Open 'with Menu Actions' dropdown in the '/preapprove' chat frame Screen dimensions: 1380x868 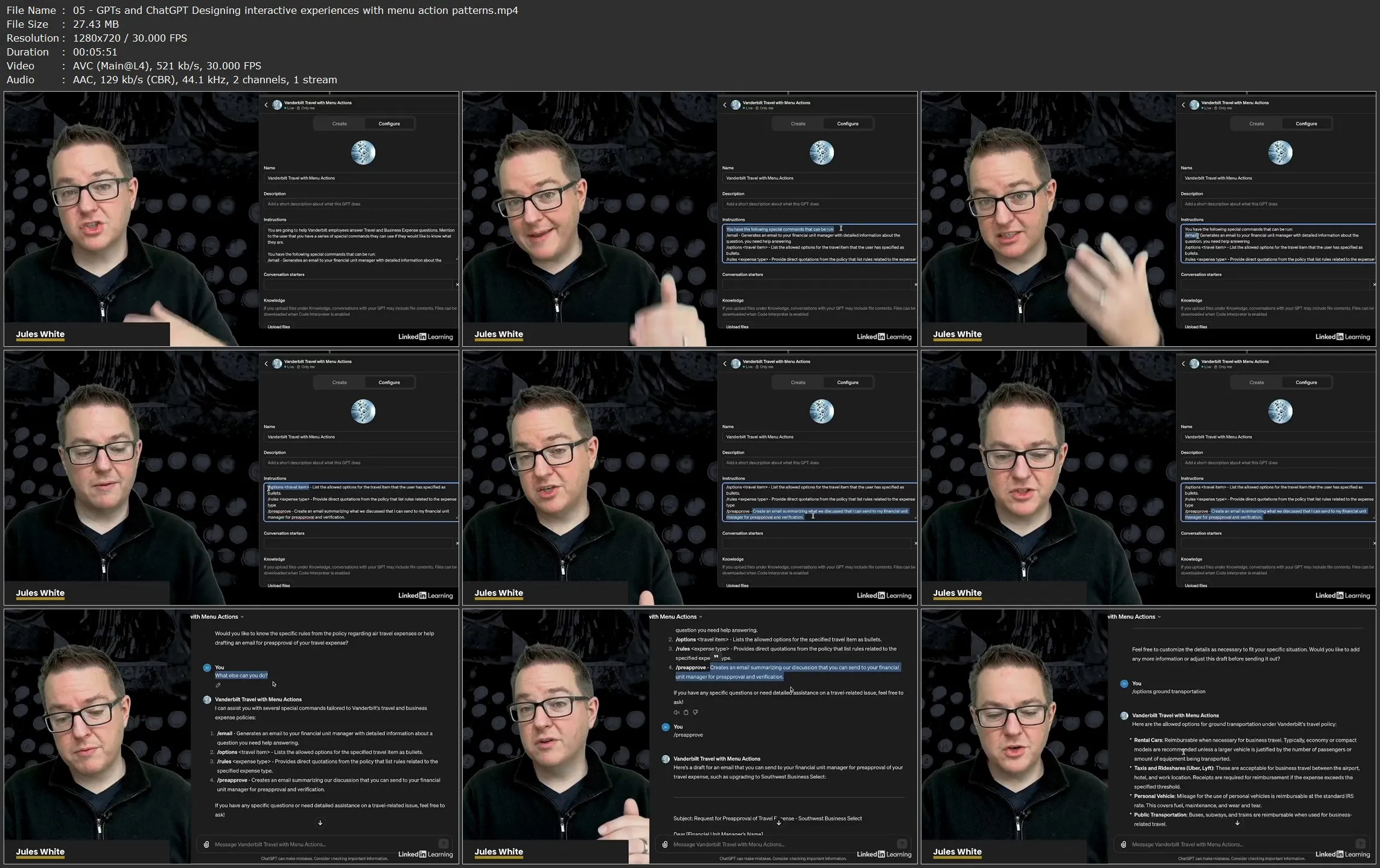click(676, 617)
